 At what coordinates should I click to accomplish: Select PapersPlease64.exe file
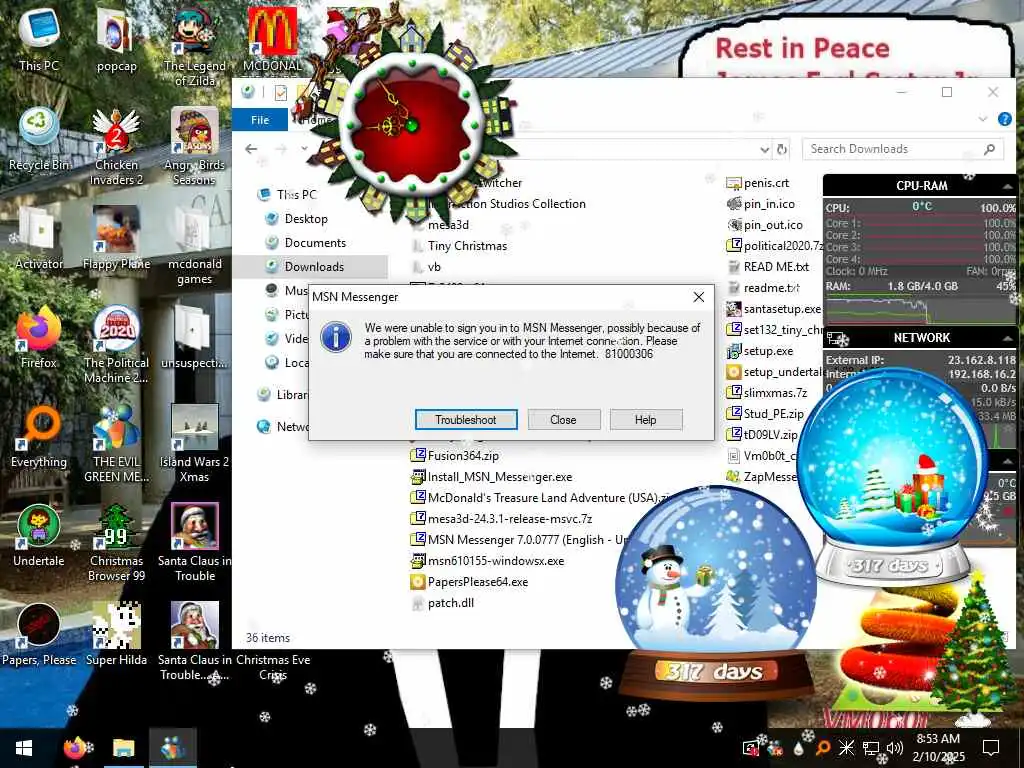click(470, 582)
